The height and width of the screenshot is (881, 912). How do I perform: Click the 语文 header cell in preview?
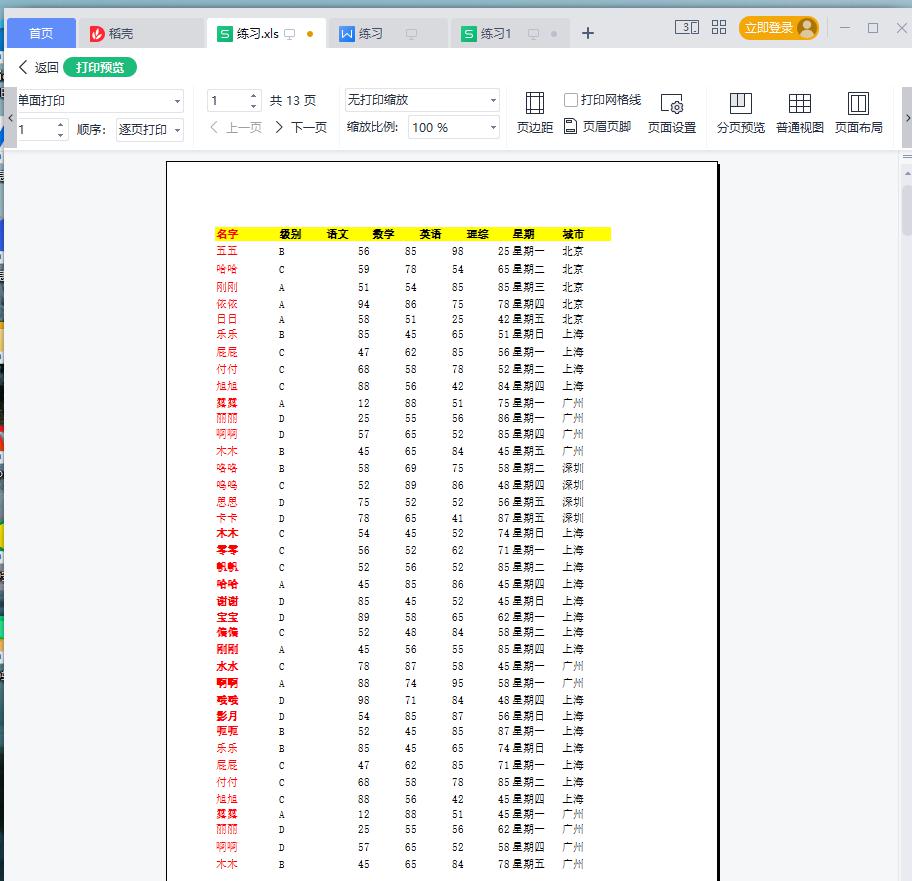[x=337, y=234]
